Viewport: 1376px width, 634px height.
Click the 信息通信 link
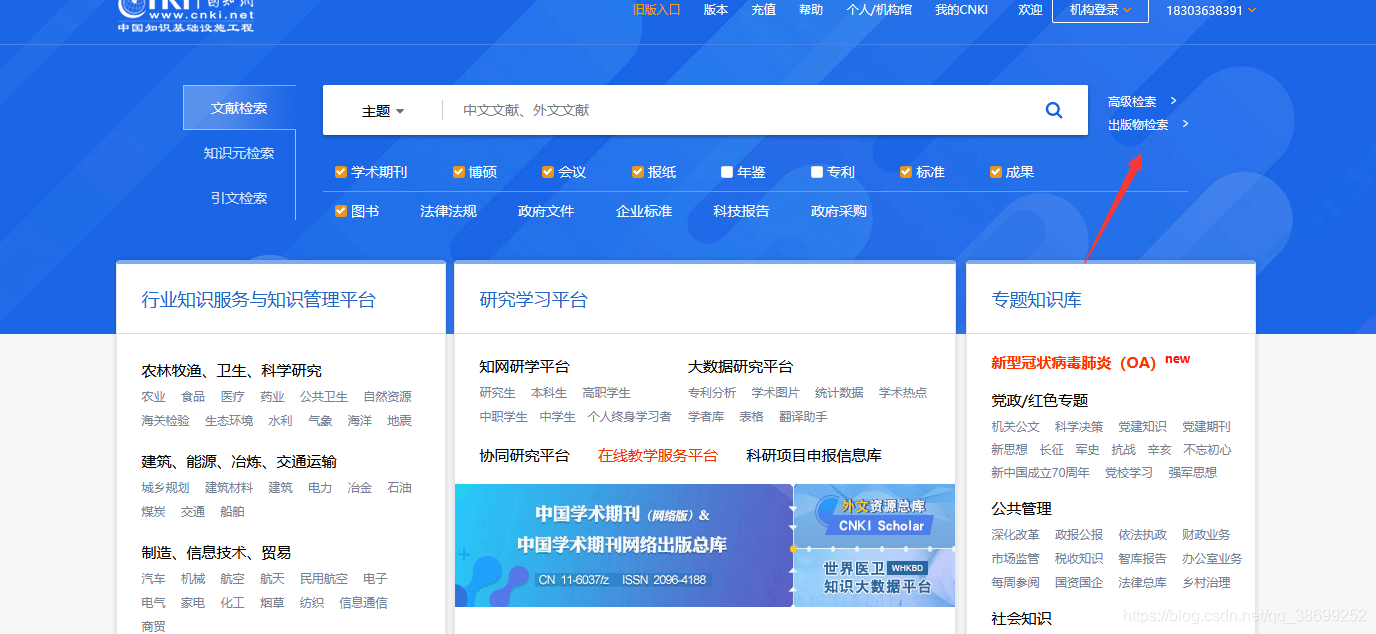(x=363, y=603)
